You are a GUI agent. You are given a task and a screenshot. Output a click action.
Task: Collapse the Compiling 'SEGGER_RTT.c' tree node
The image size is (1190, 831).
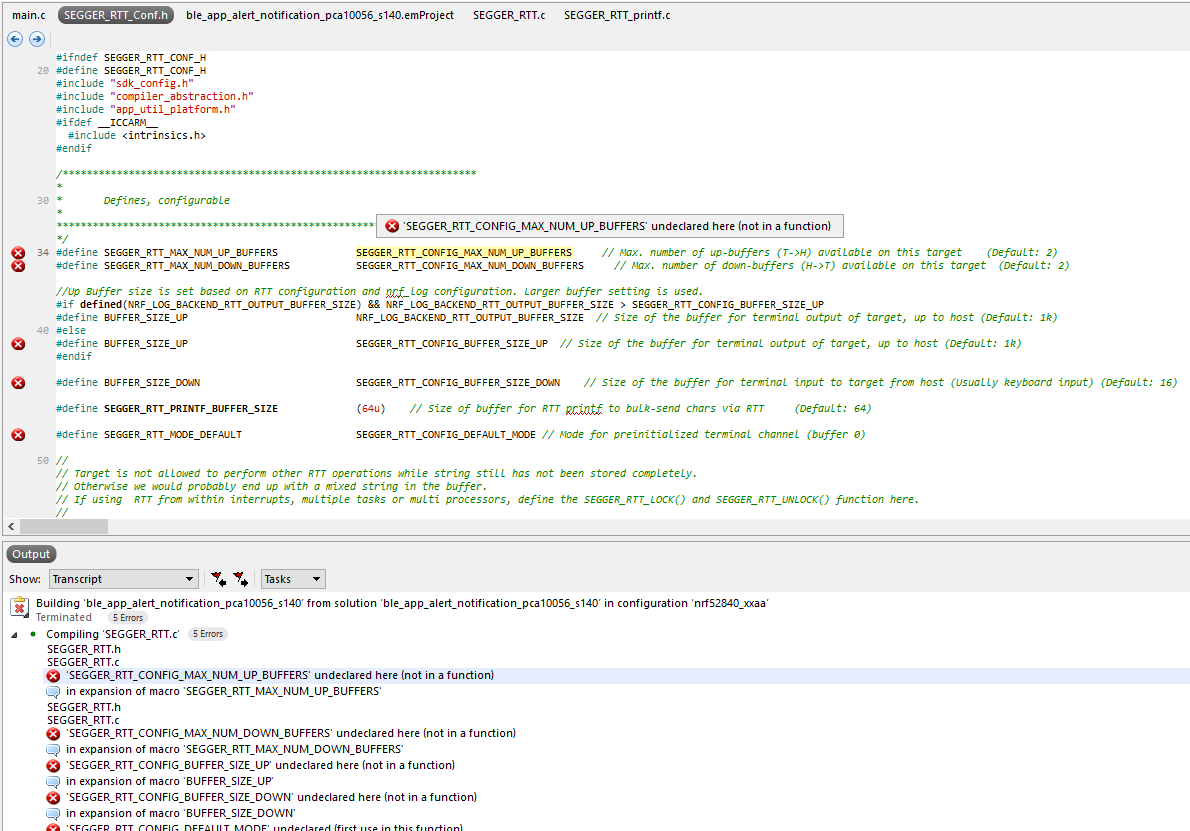click(x=14, y=634)
